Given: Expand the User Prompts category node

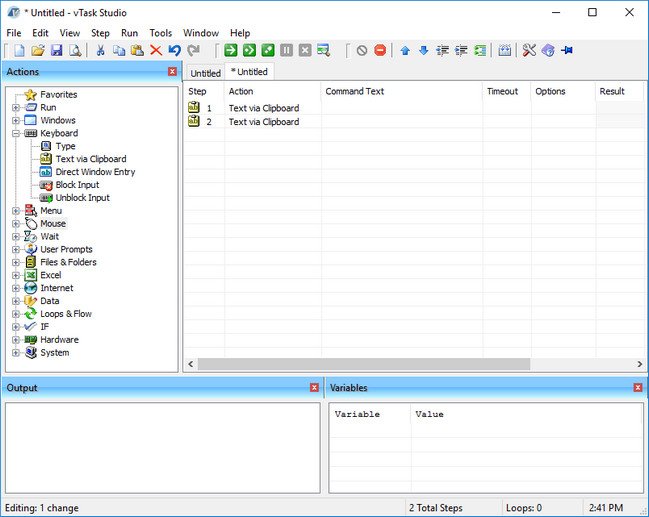Looking at the screenshot, I should click(x=16, y=250).
